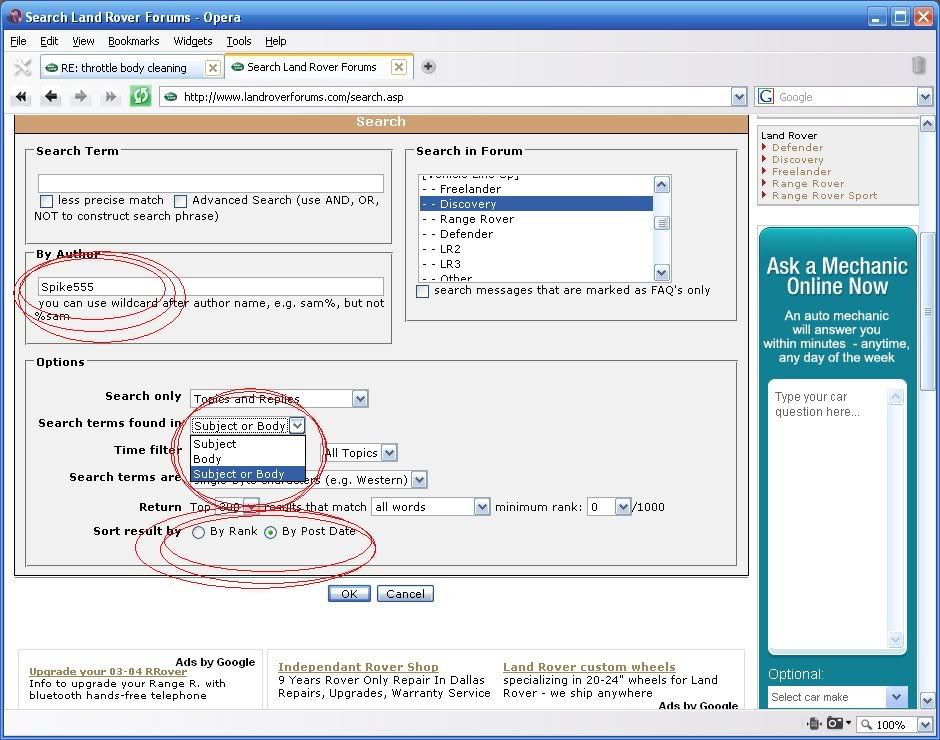This screenshot has height=740, width=940.
Task: Expand the Search only dropdown
Action: (x=360, y=399)
